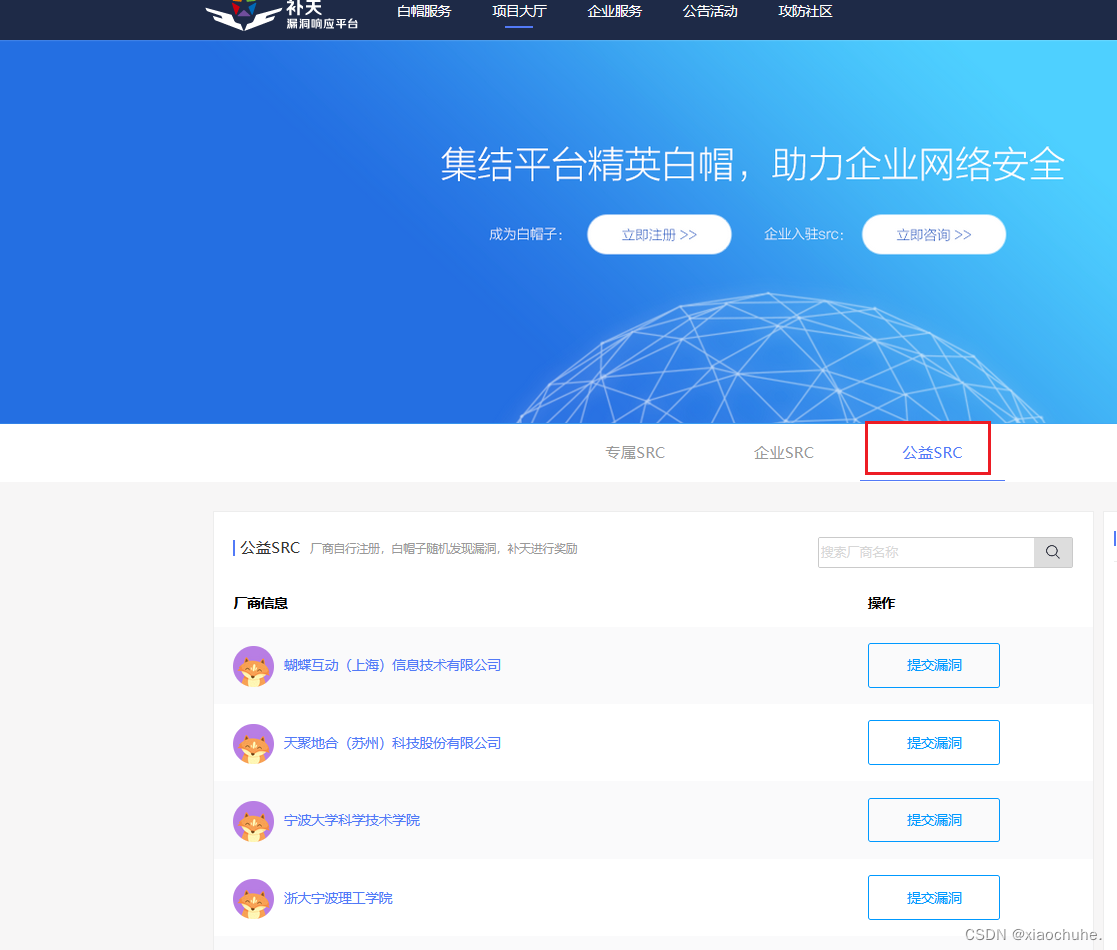Click the 立即咨询 button

coord(934,234)
